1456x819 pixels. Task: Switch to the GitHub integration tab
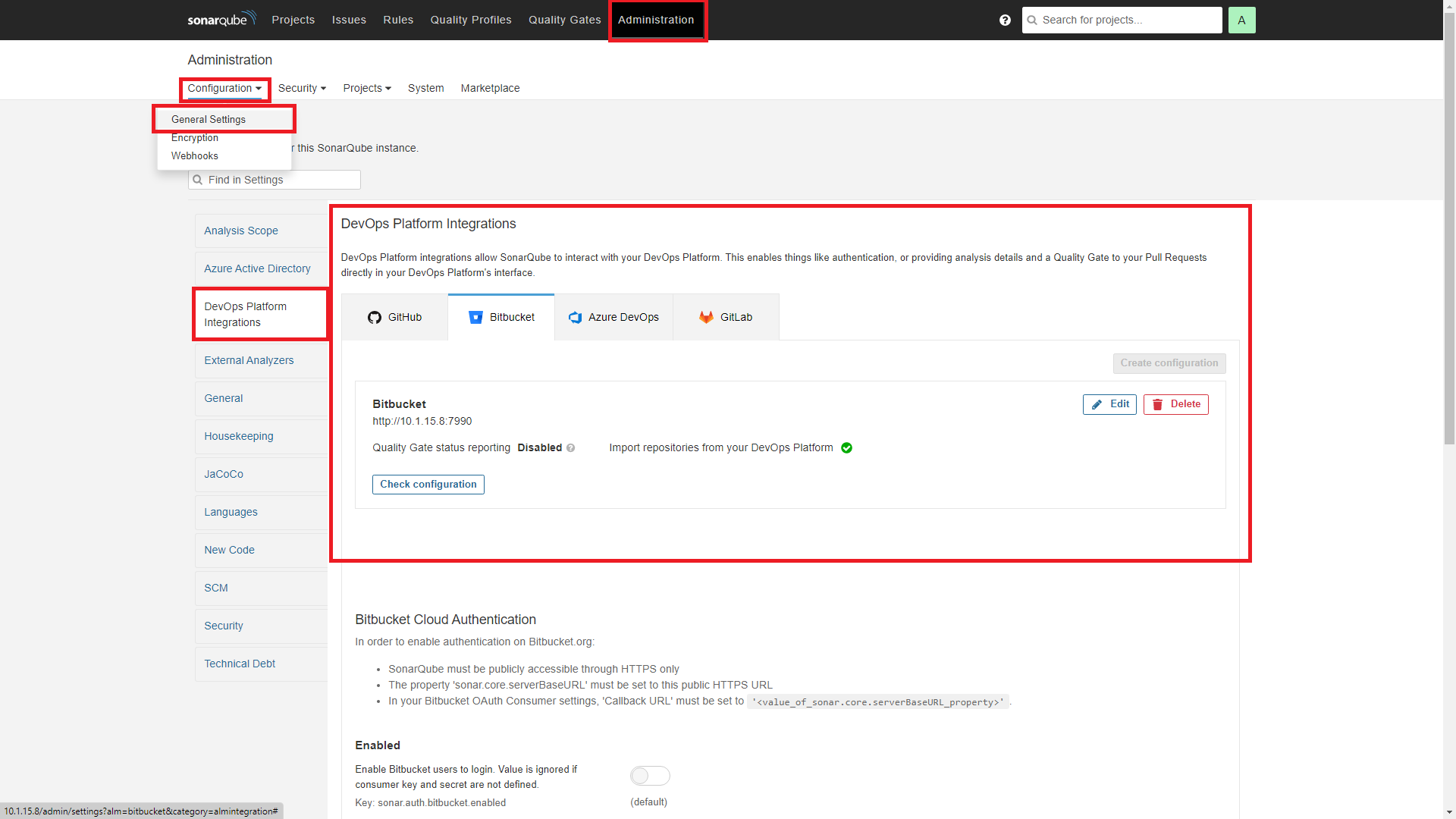pyautogui.click(x=394, y=317)
